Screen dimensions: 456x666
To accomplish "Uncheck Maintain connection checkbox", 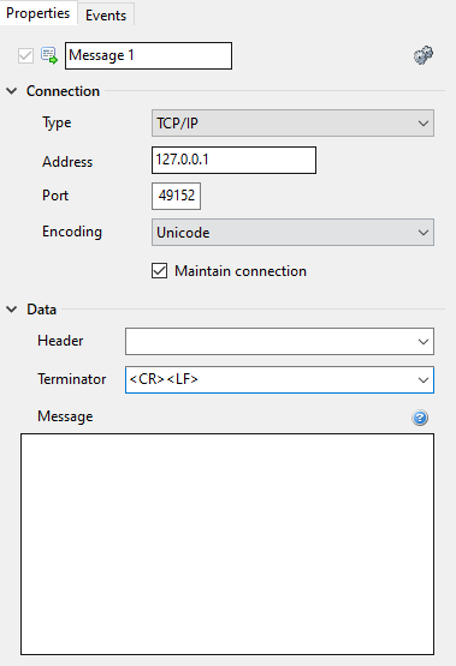I will click(x=160, y=271).
